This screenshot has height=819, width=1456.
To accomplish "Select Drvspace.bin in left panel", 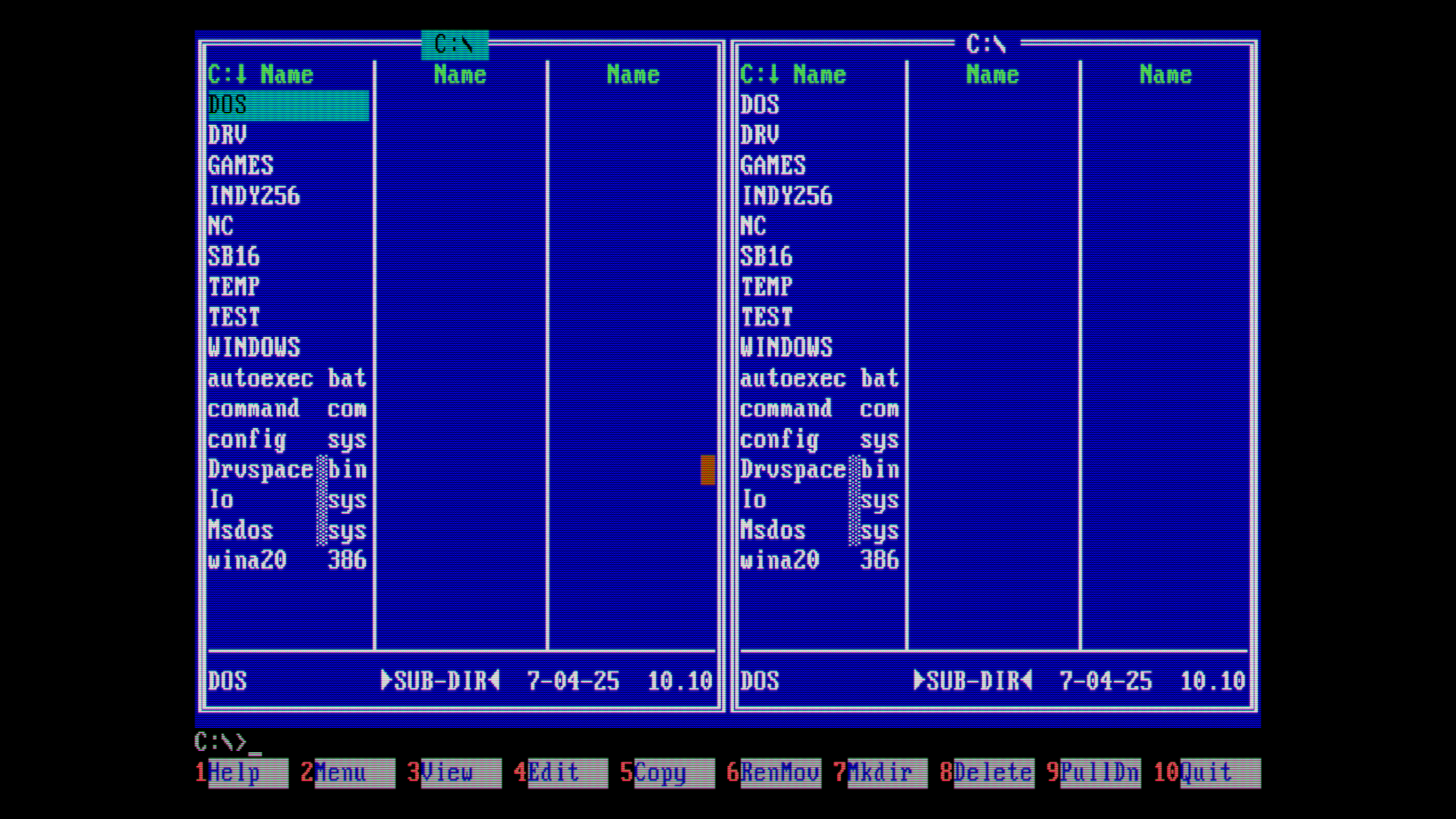I will (x=288, y=470).
